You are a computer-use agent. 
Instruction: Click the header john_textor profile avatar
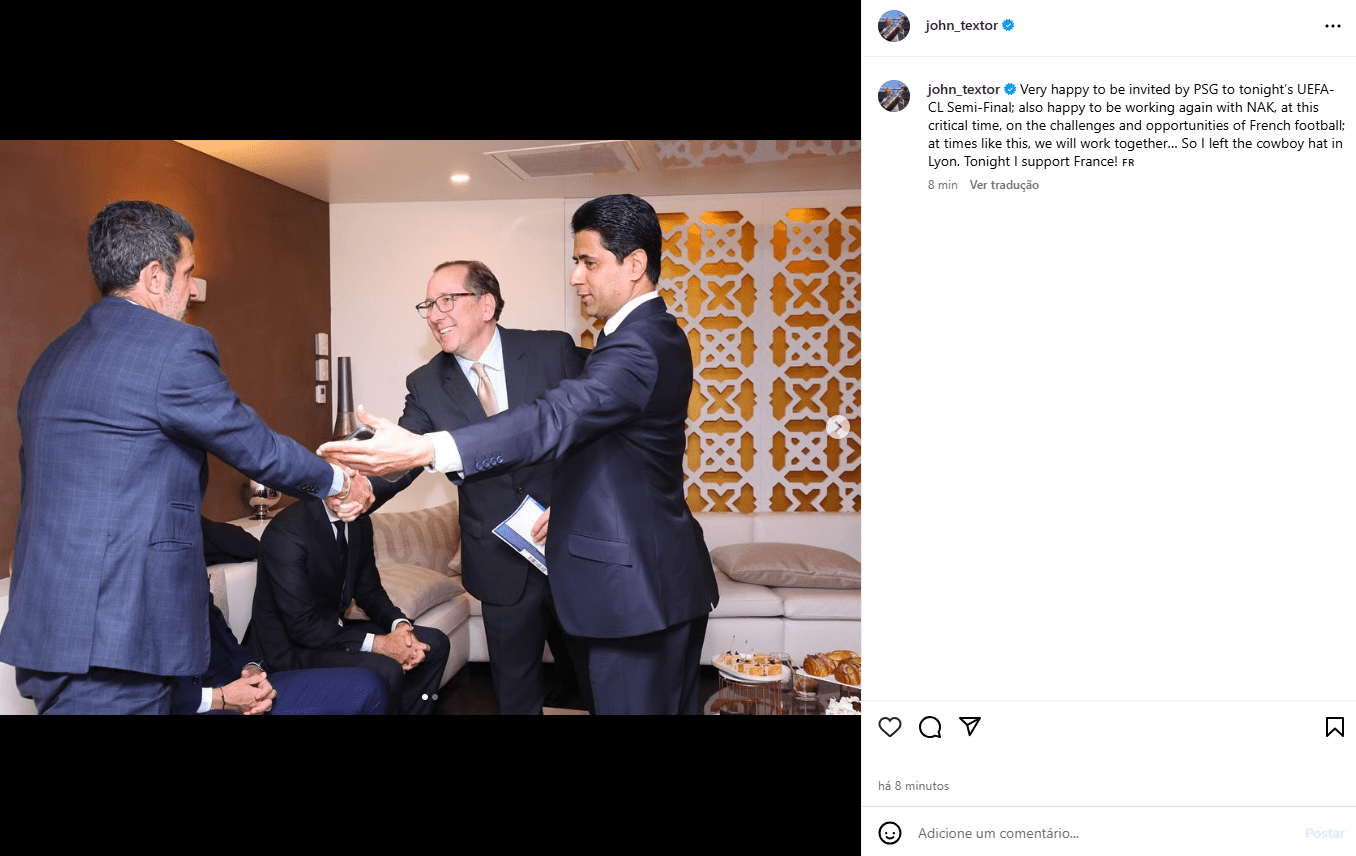click(894, 26)
